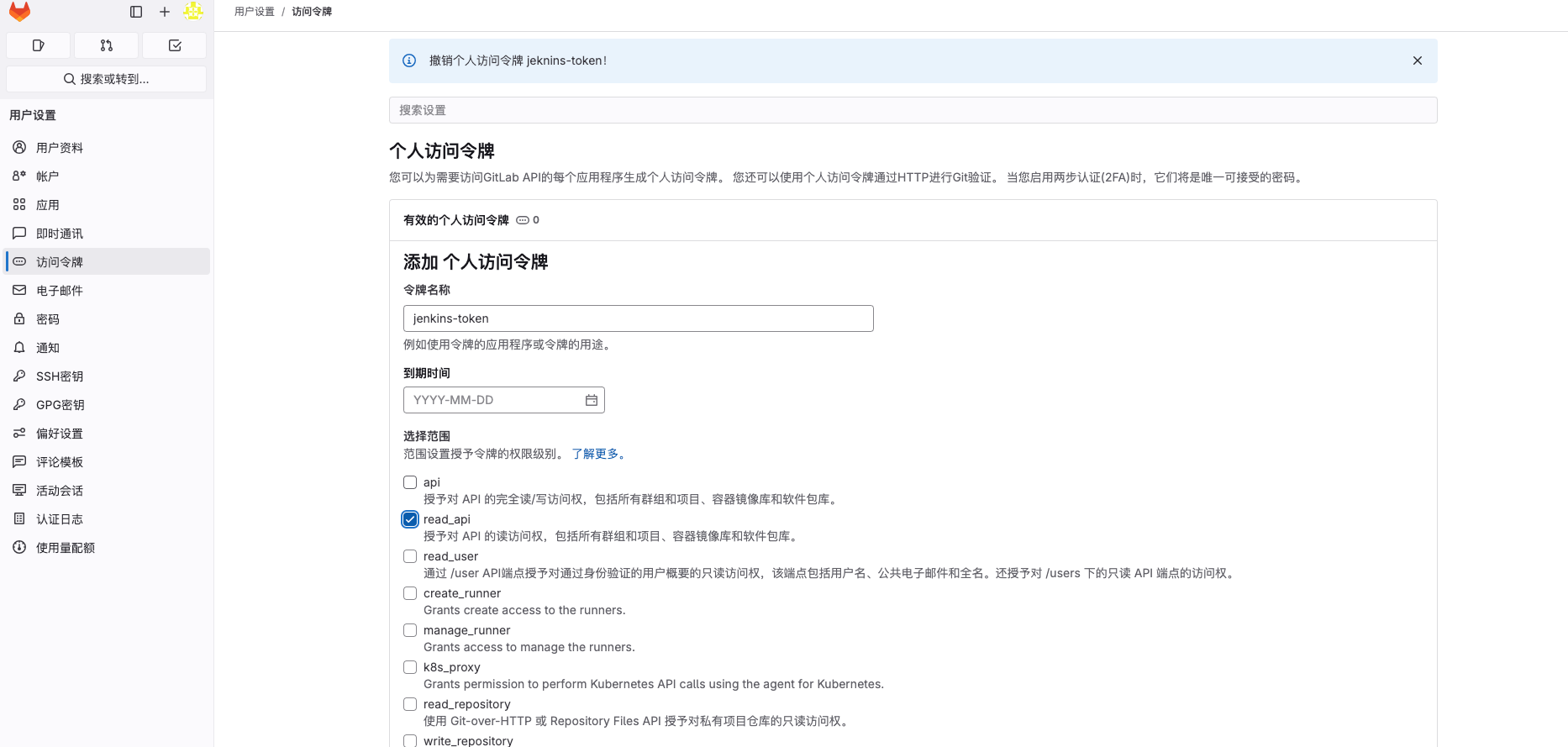The image size is (1568, 747).
Task: Uncheck the read_api scope checkbox
Action: pyautogui.click(x=410, y=519)
